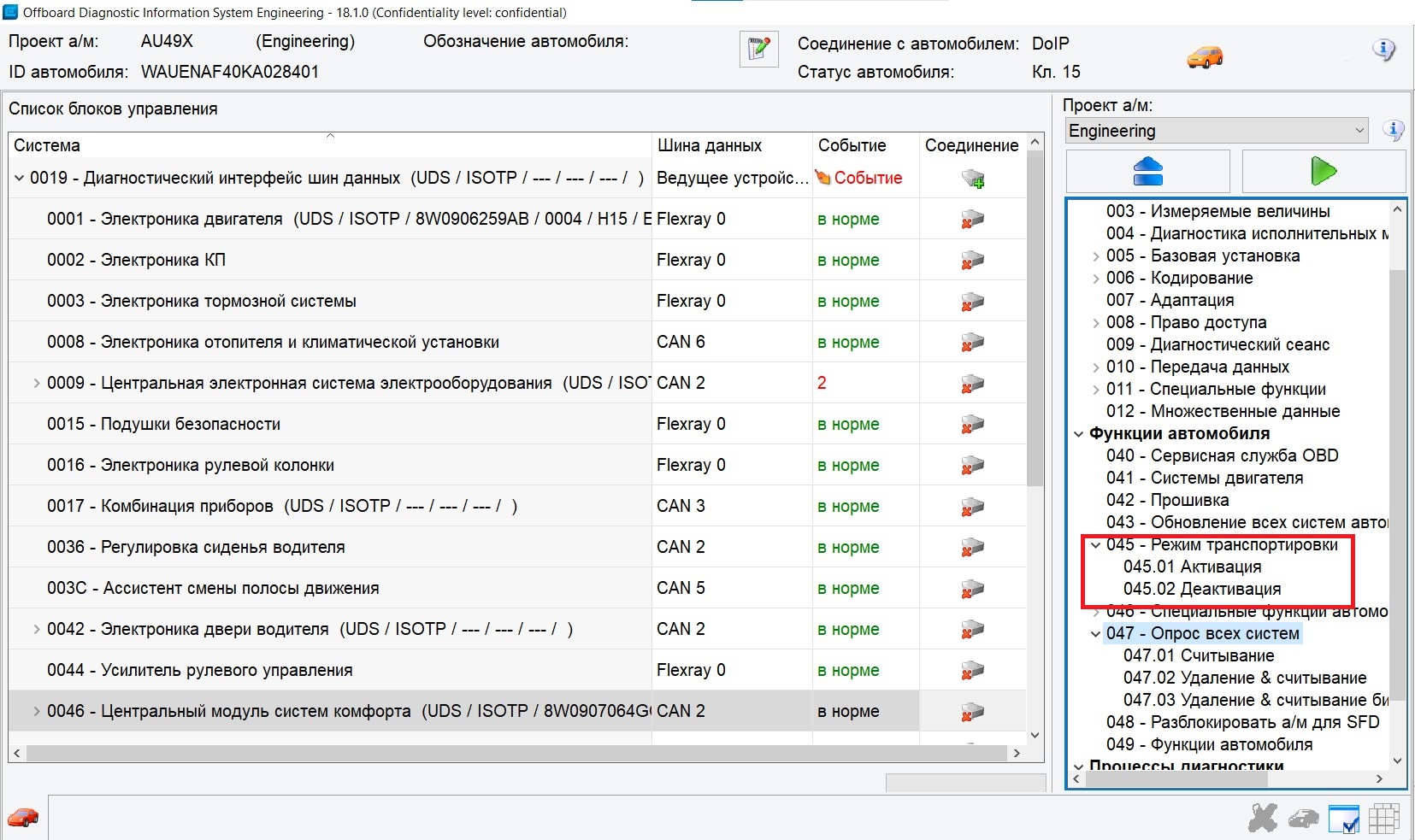Viewport: 1415px width, 840px height.
Task: Collapse the 0019 diagnostic interface tree node
Action: click(x=19, y=179)
